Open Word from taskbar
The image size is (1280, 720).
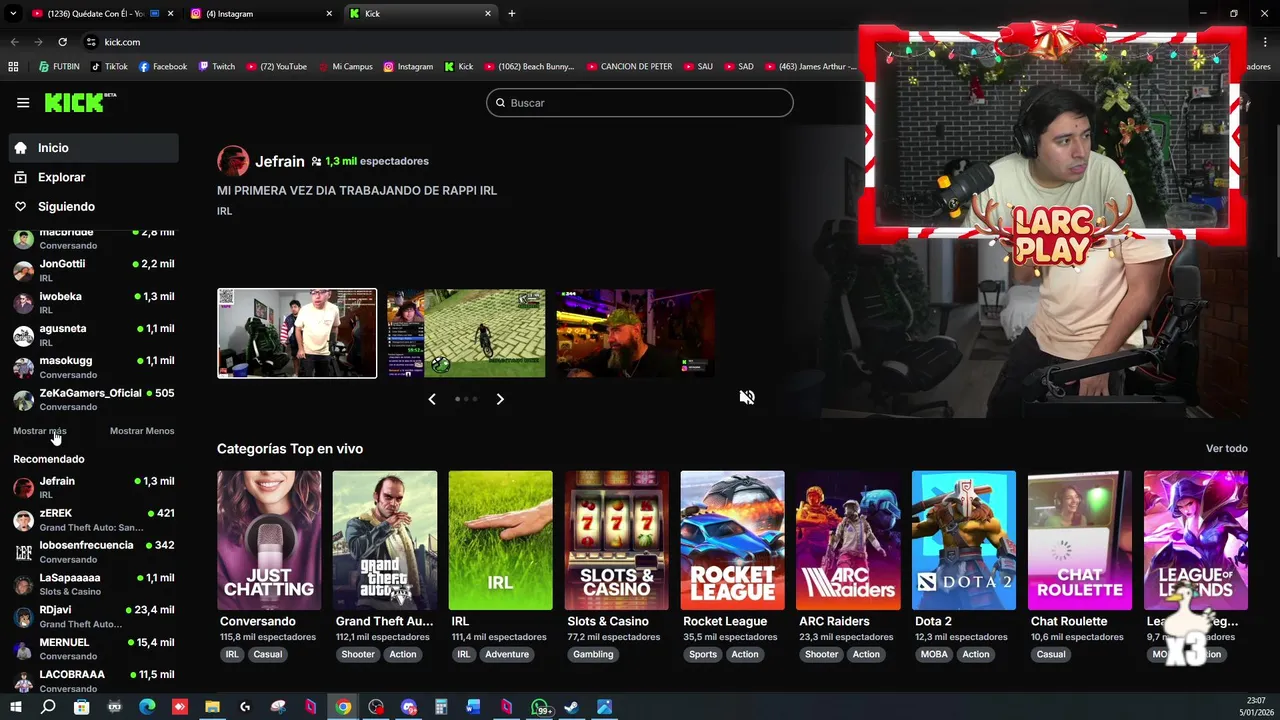473,707
